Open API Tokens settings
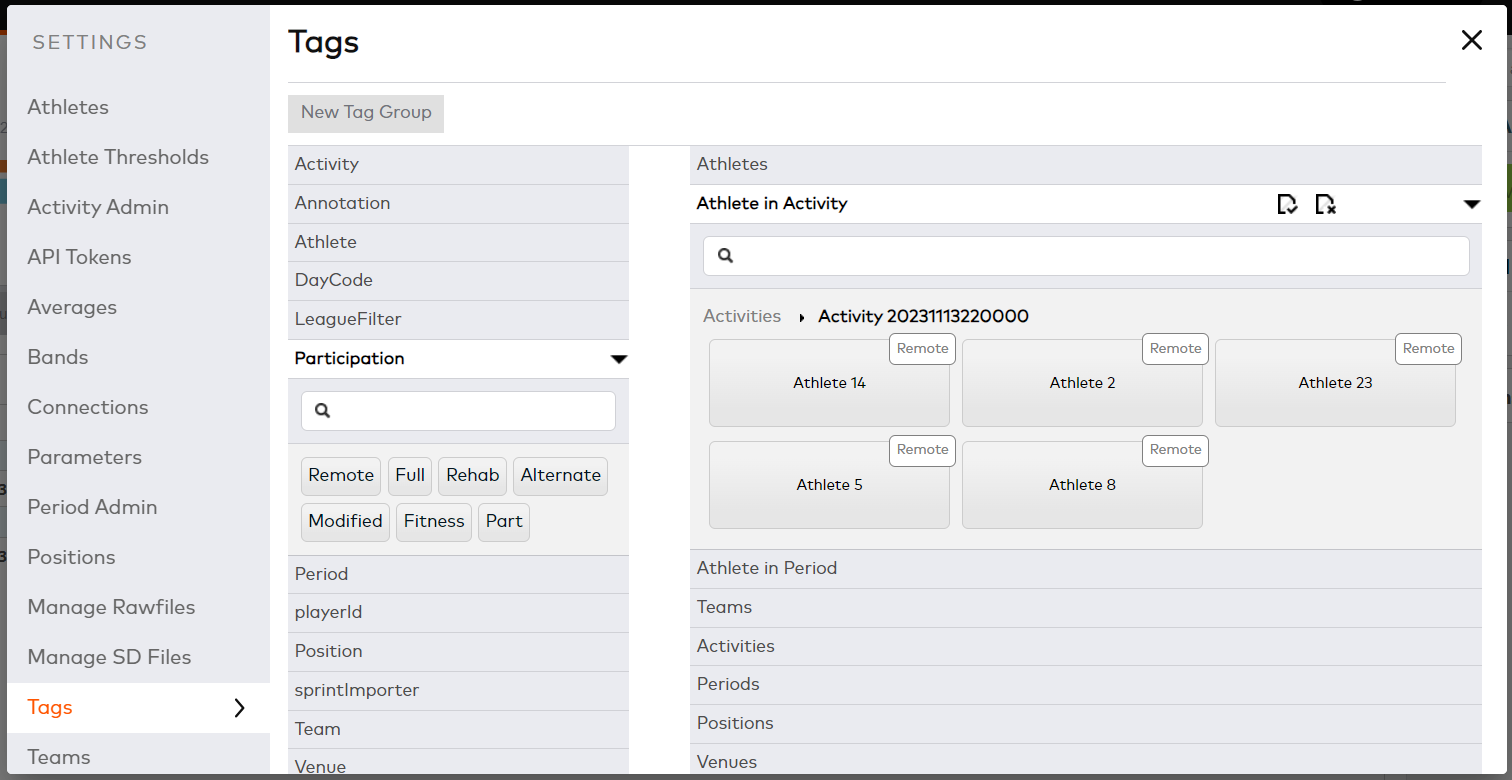The width and height of the screenshot is (1512, 780). pyautogui.click(x=79, y=257)
